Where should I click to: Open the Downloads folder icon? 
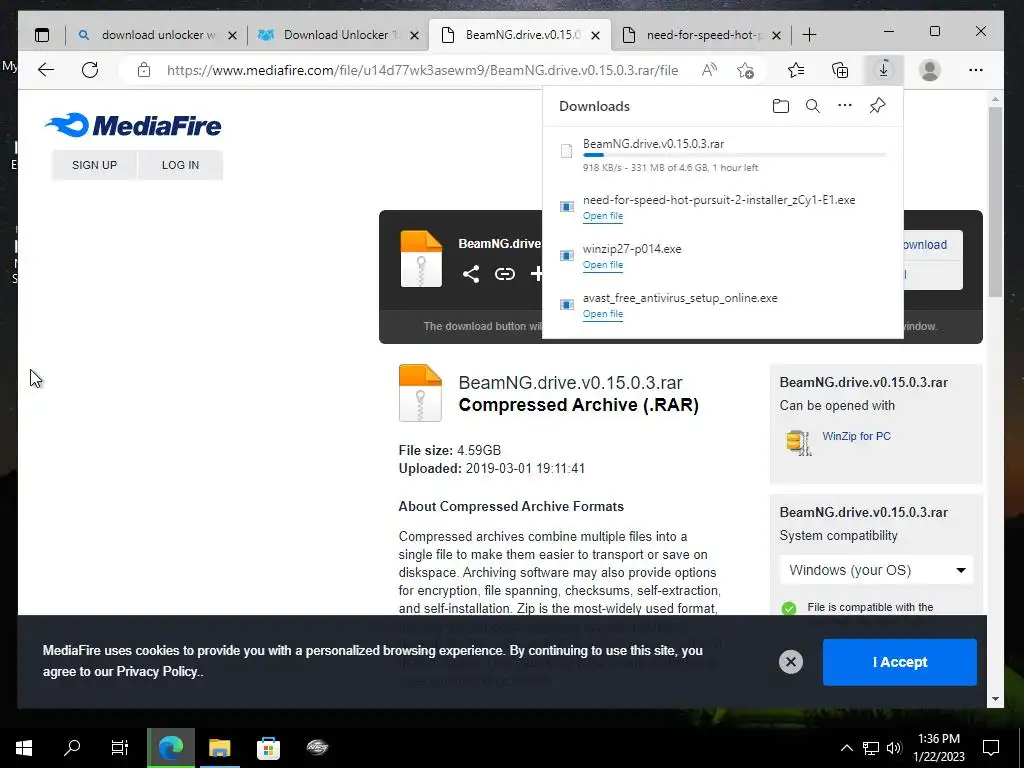point(780,106)
